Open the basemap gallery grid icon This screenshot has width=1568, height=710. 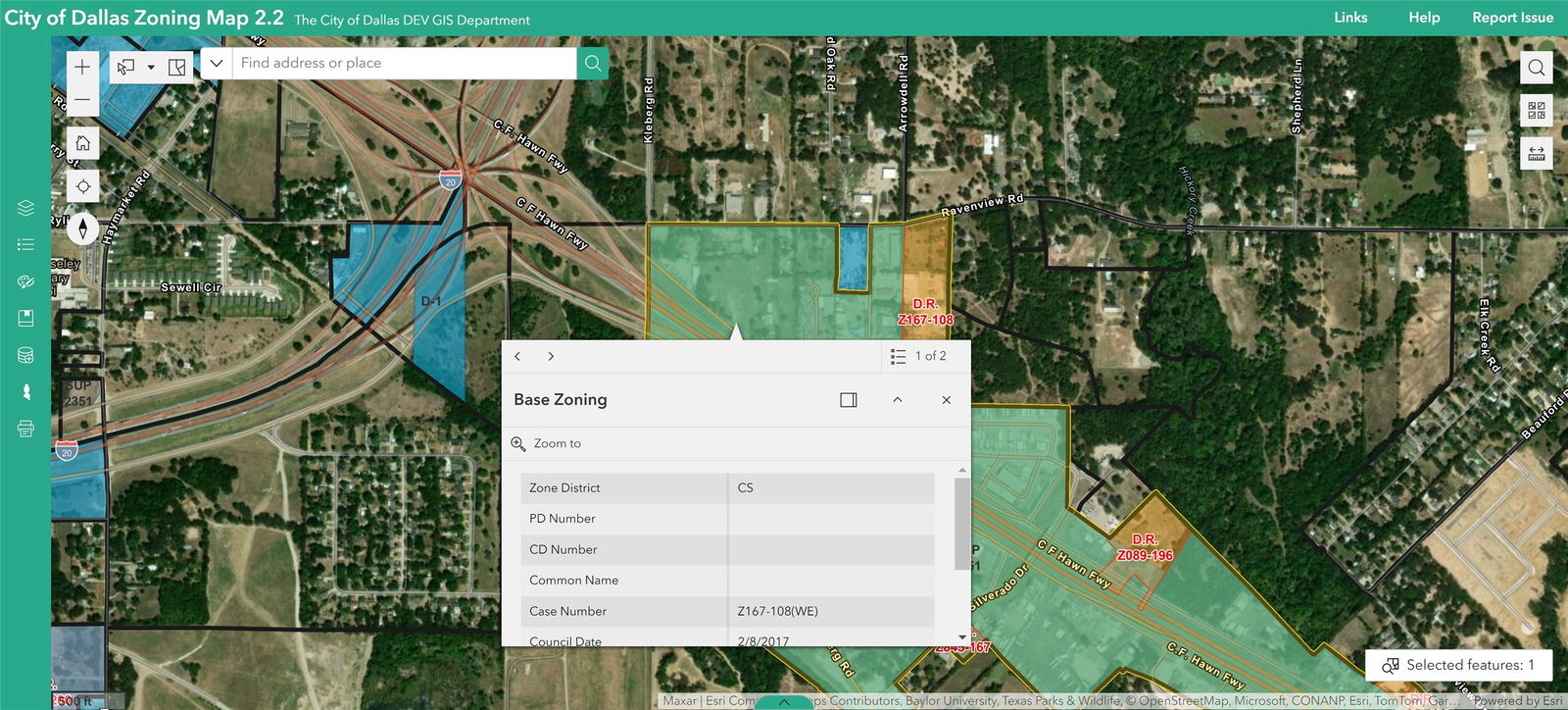(1536, 110)
